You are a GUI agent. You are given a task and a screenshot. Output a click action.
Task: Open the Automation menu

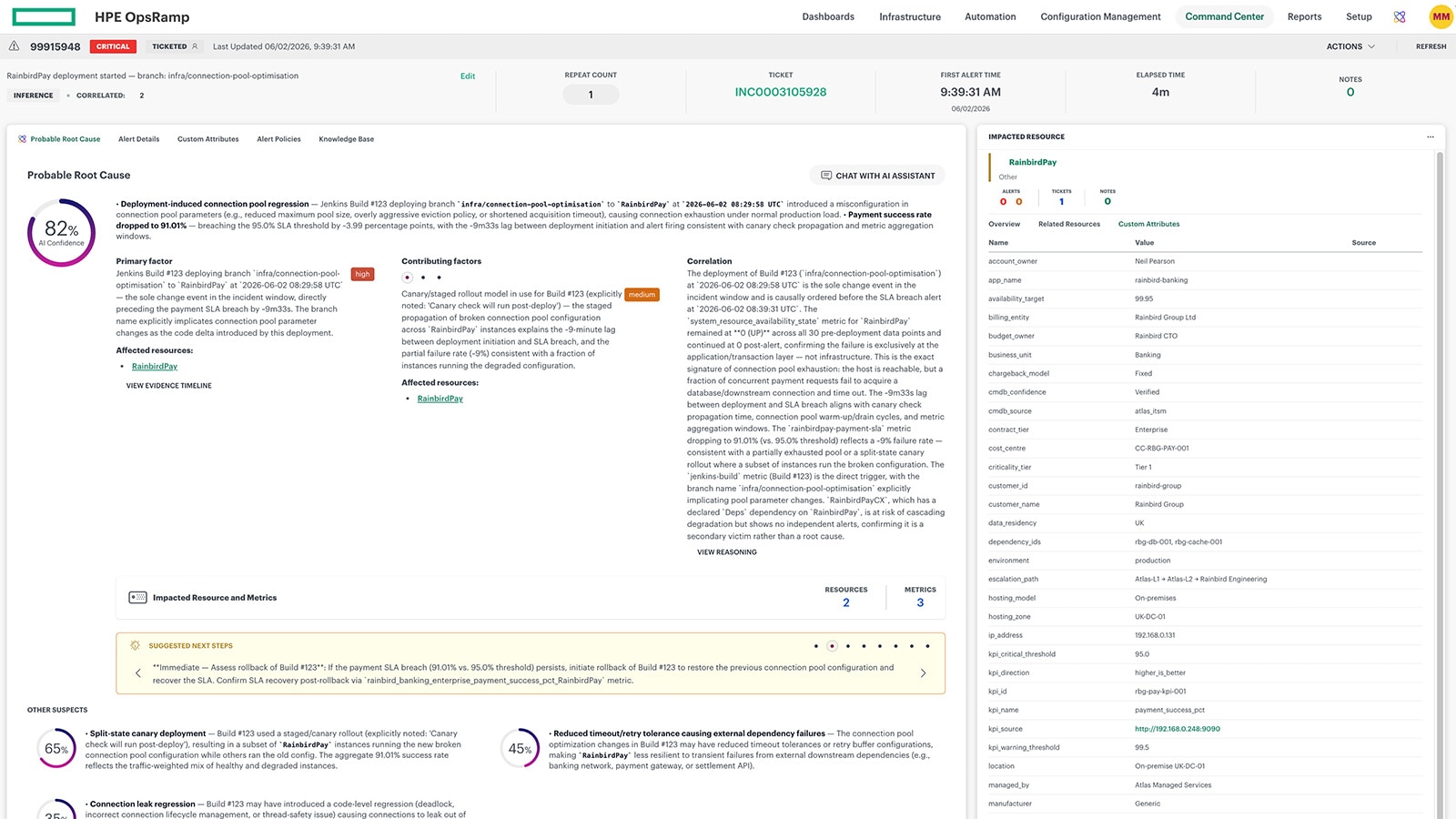pyautogui.click(x=990, y=16)
